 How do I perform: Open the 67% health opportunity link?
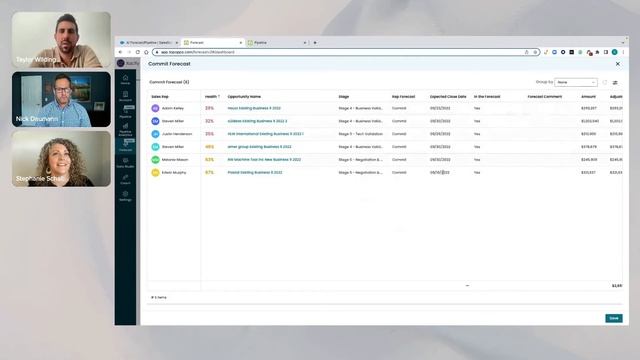pyautogui.click(x=255, y=173)
